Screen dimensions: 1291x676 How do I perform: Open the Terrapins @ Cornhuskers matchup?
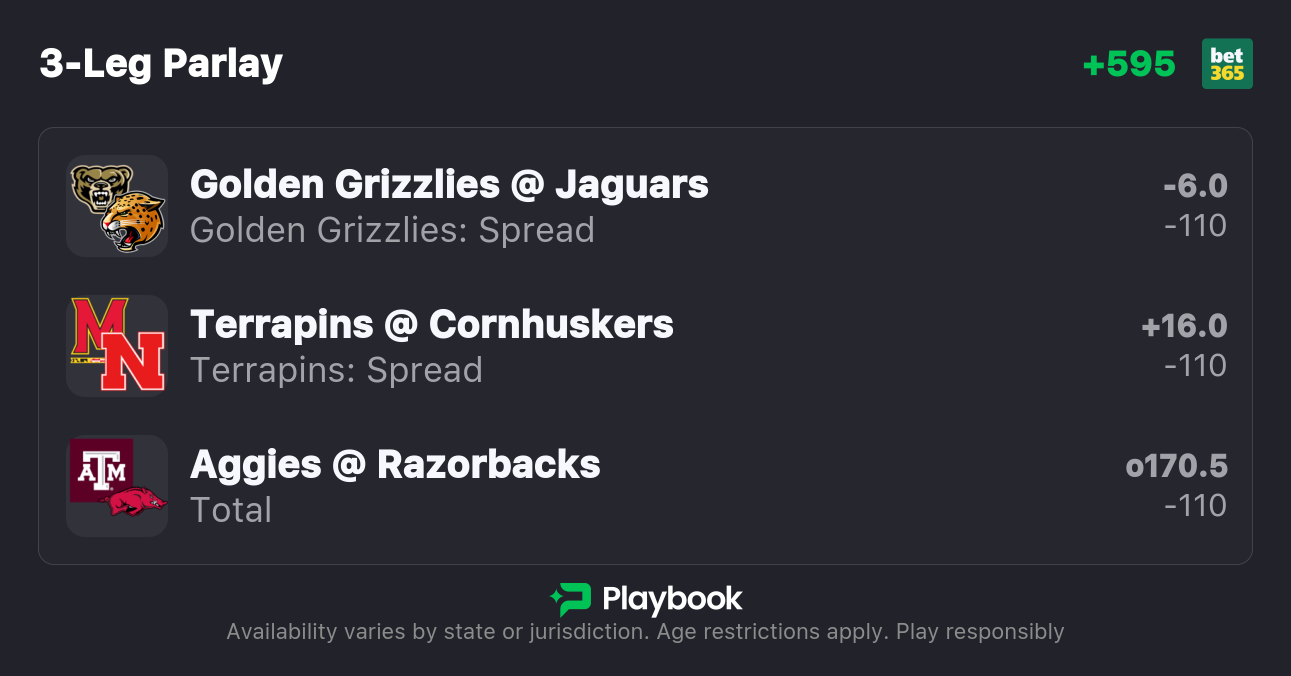click(432, 325)
